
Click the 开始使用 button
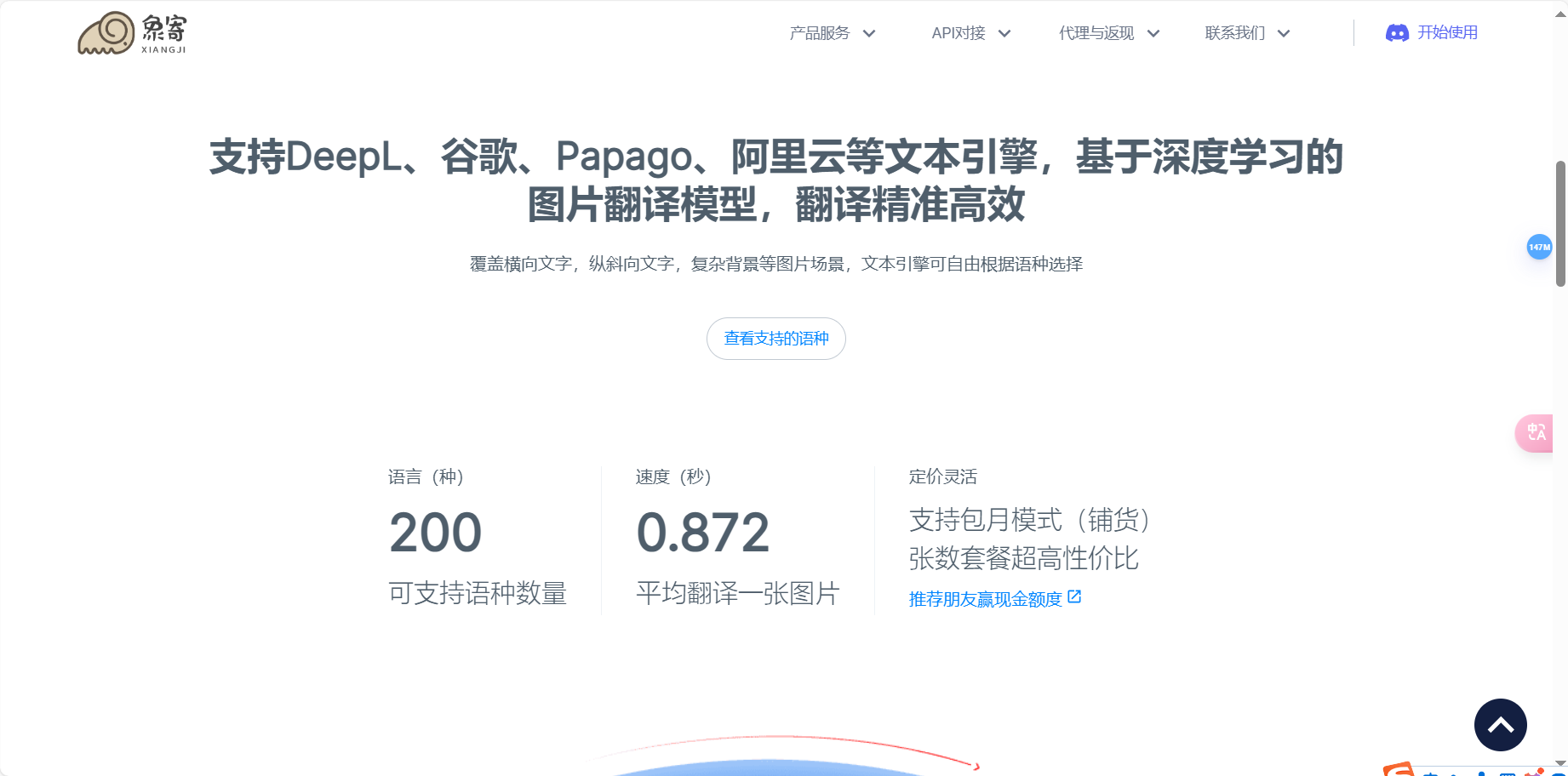click(1448, 32)
